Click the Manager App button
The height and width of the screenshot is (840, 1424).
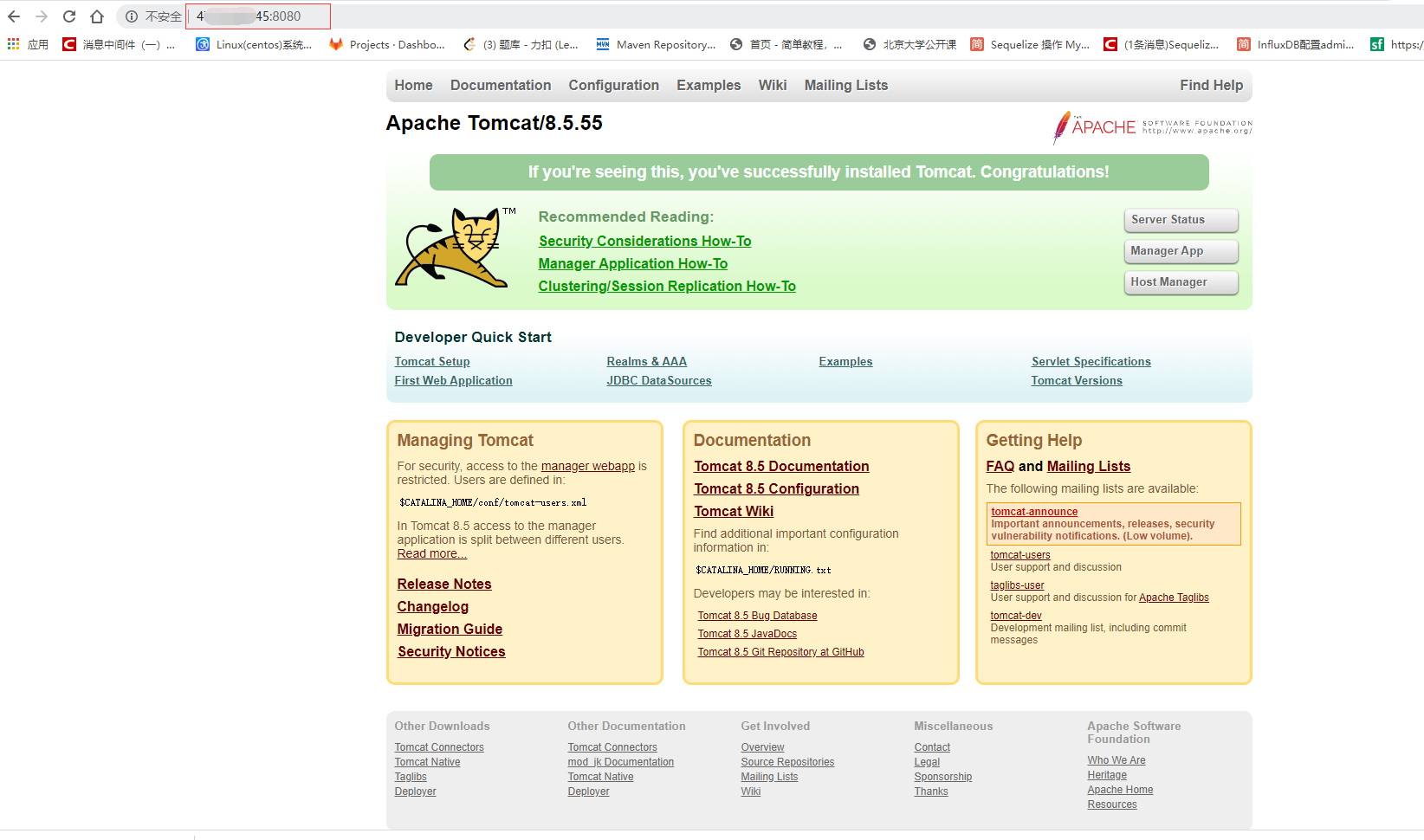[1181, 251]
